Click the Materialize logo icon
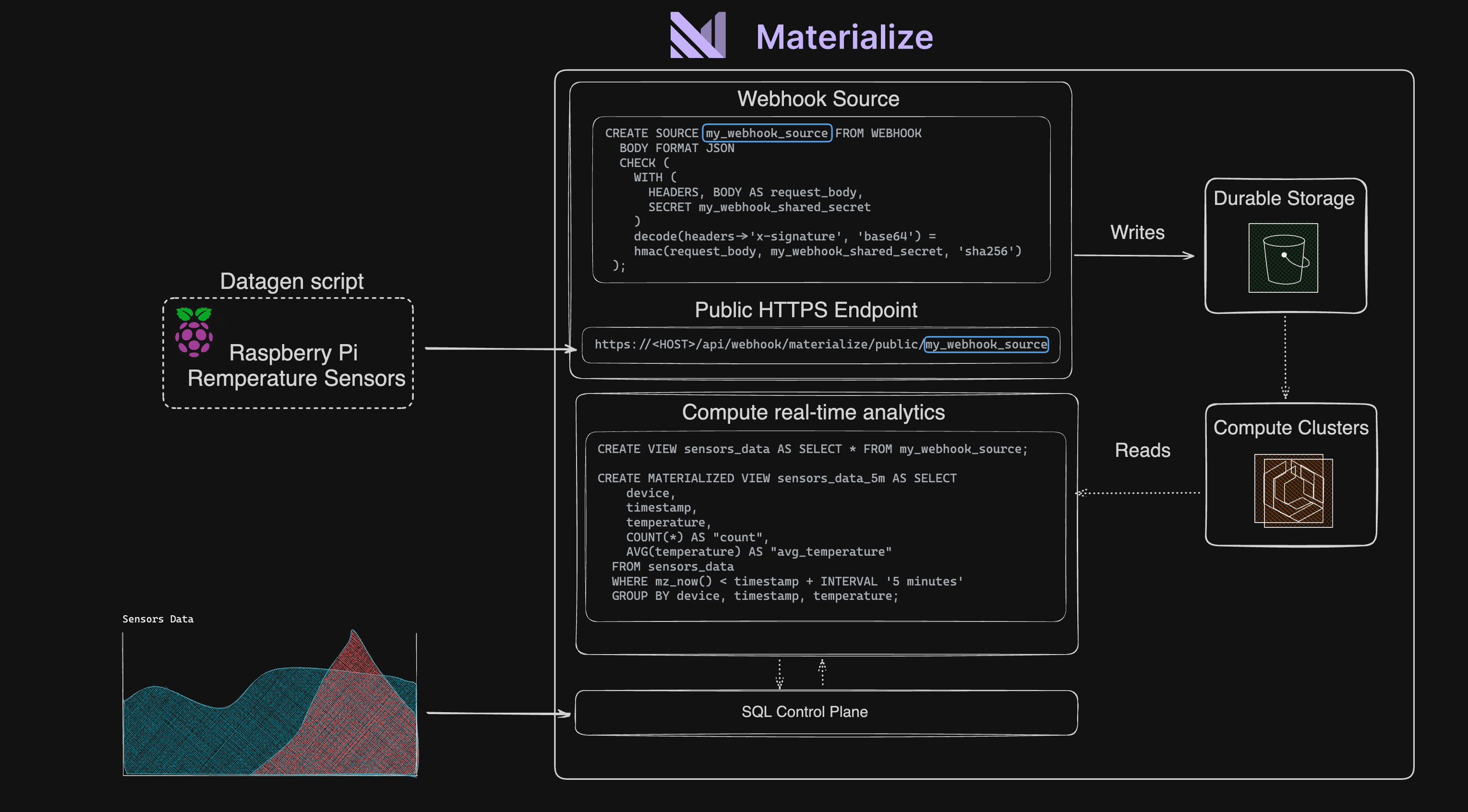Screen dimensions: 1468x812 pos(698,36)
